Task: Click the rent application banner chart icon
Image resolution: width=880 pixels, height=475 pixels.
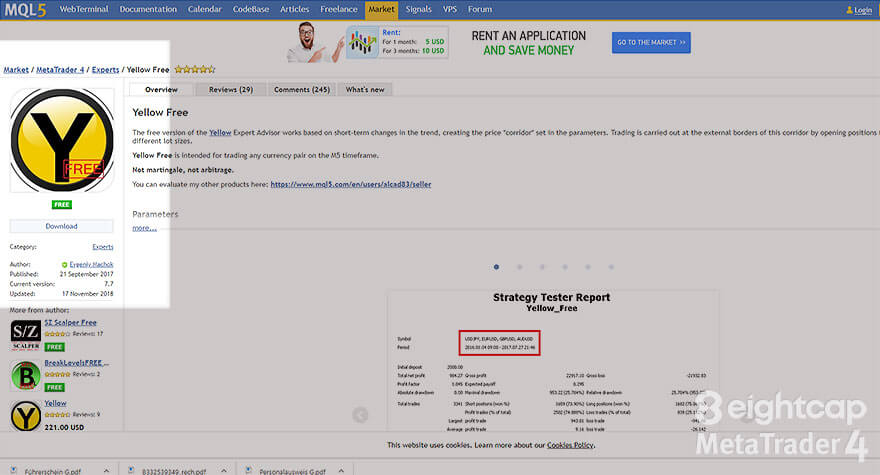Action: coord(362,42)
